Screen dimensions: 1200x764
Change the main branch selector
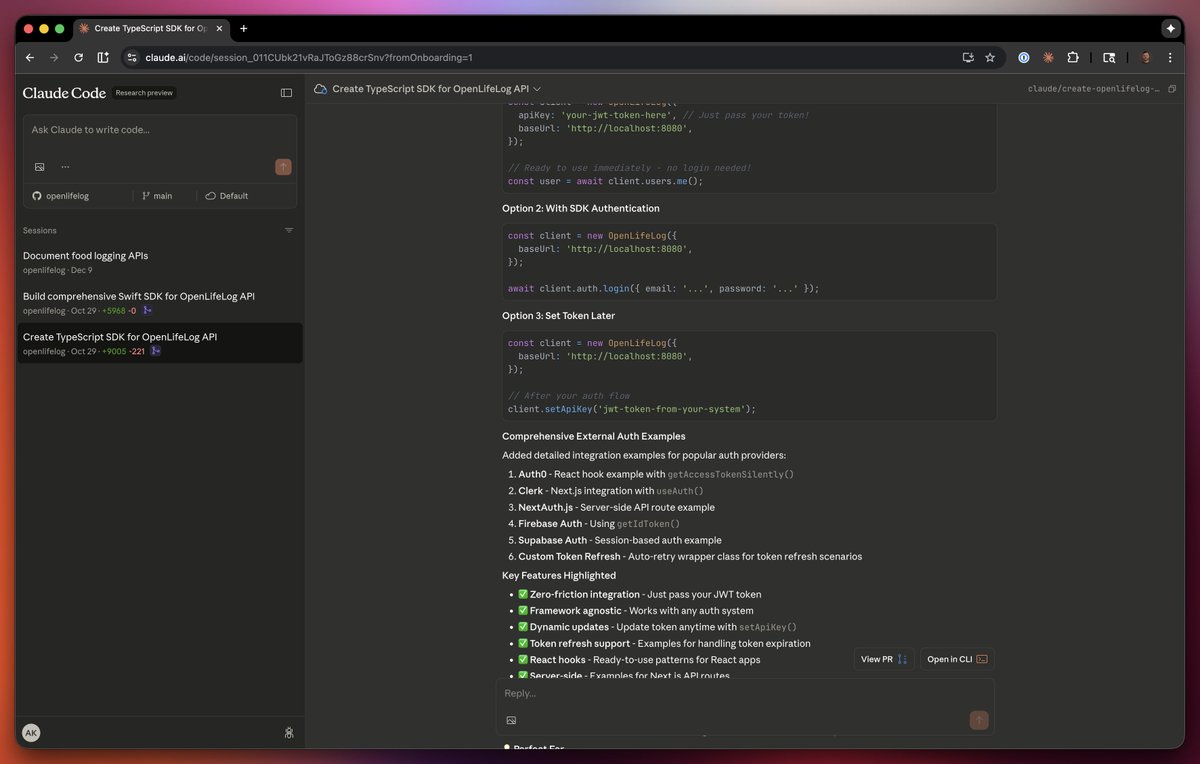157,196
